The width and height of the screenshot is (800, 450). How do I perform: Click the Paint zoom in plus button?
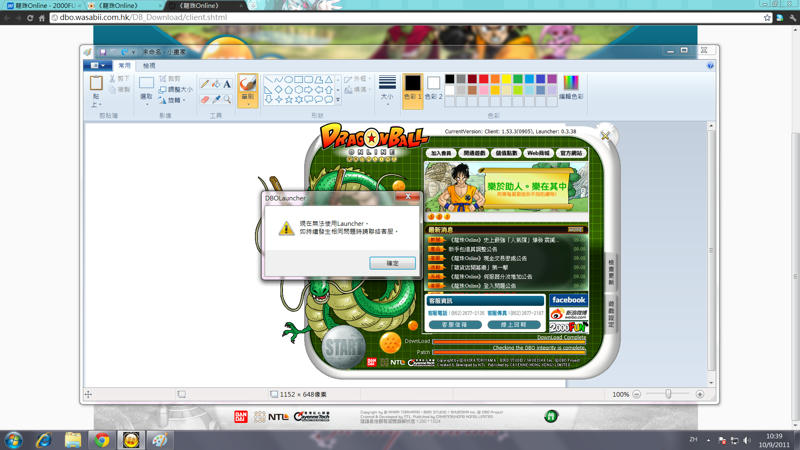pos(700,394)
